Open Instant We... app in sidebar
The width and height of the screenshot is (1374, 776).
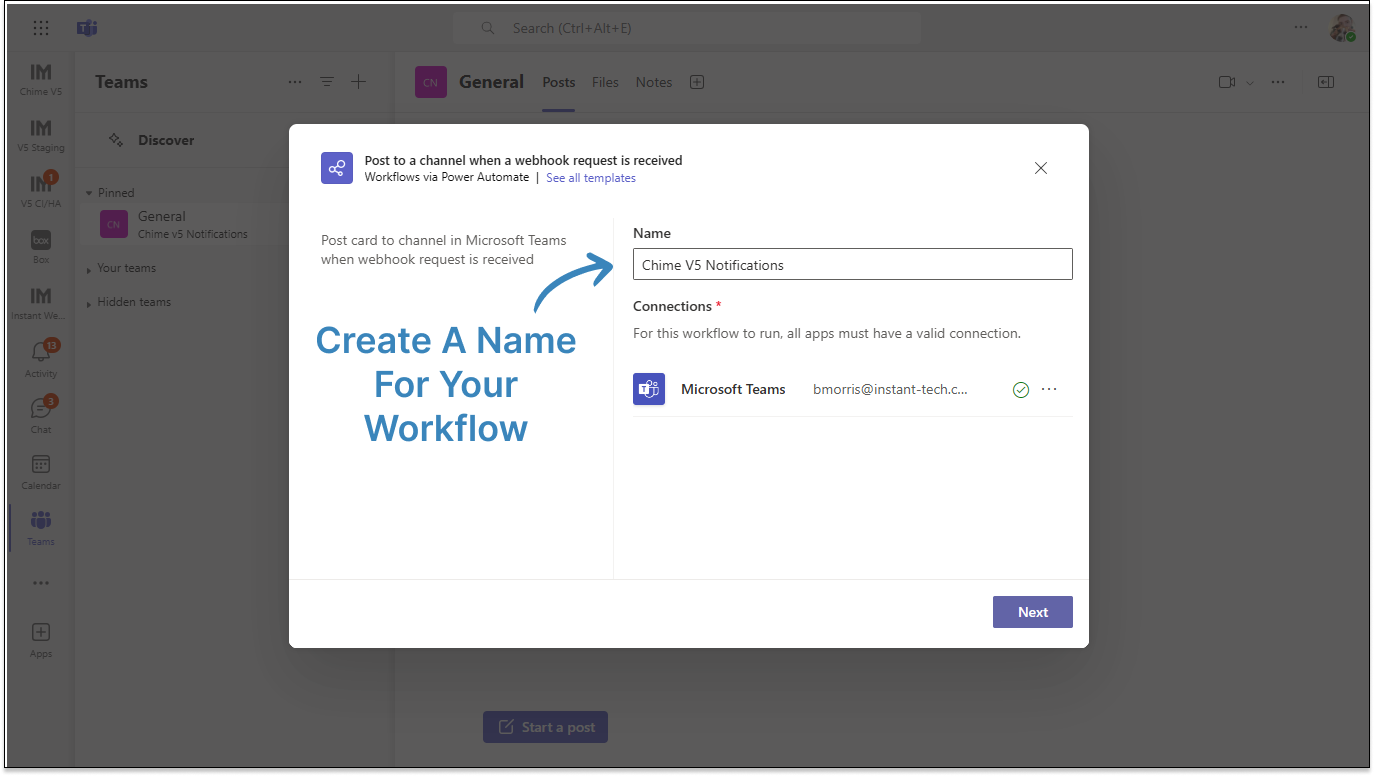(x=41, y=303)
